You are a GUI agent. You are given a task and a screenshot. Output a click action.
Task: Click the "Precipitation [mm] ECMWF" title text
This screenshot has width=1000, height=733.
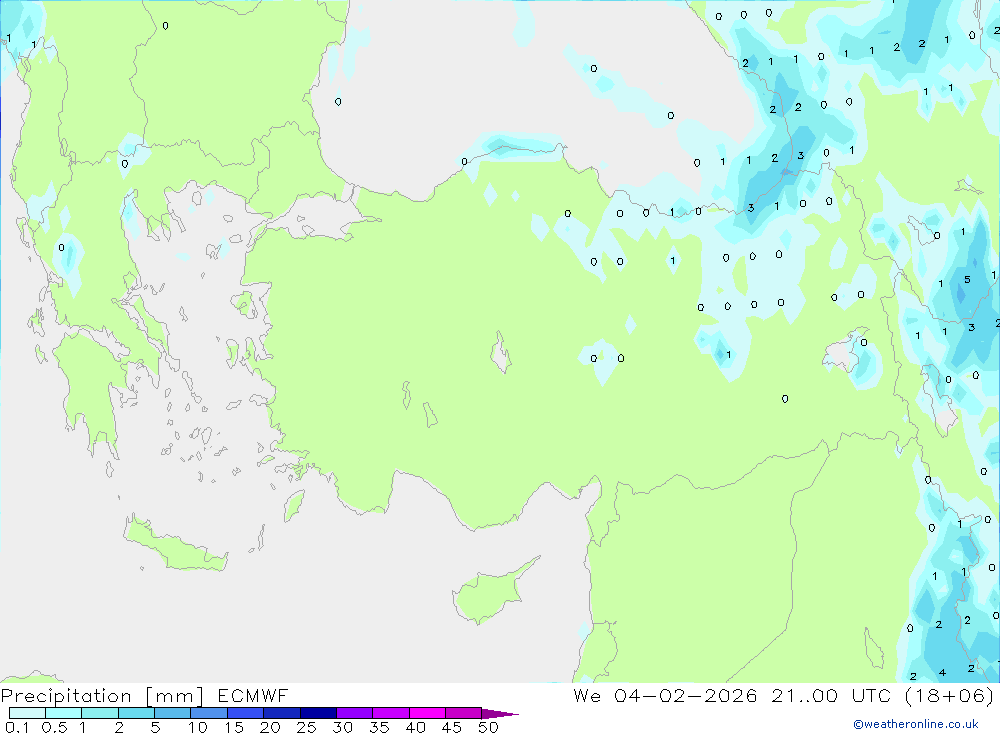click(x=145, y=695)
